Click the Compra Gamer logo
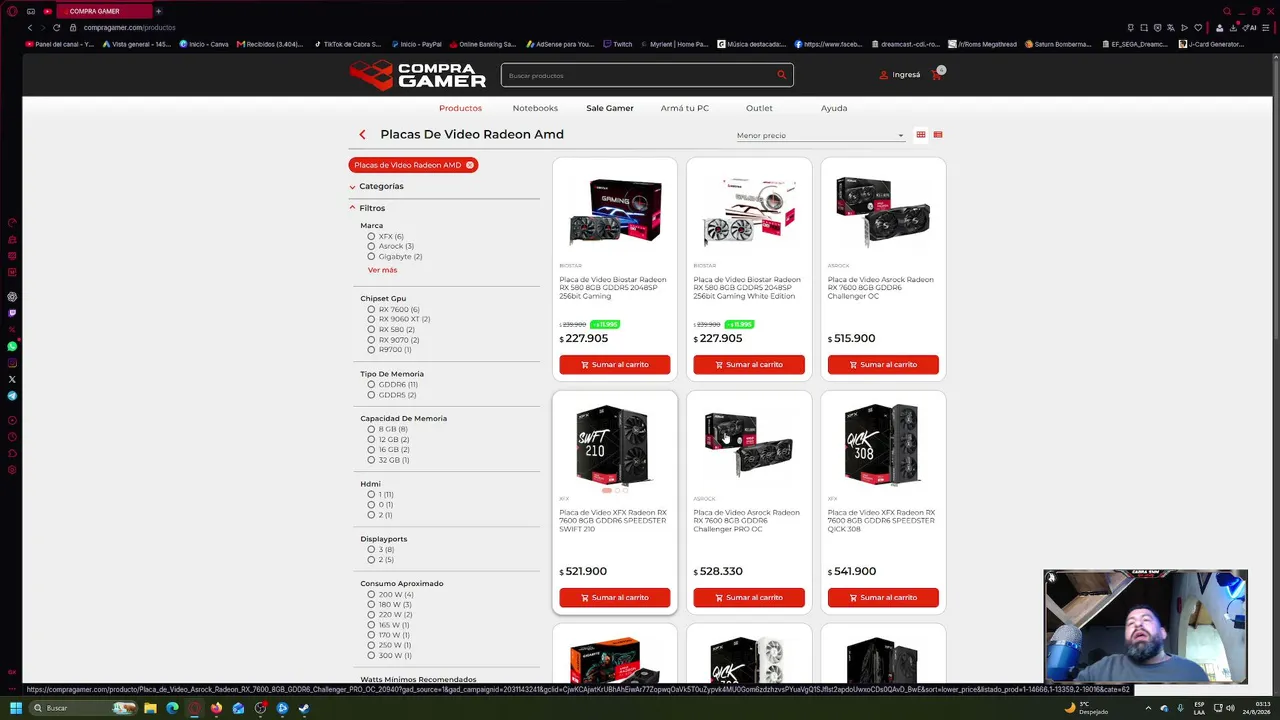The height and width of the screenshot is (720, 1280). click(x=417, y=75)
